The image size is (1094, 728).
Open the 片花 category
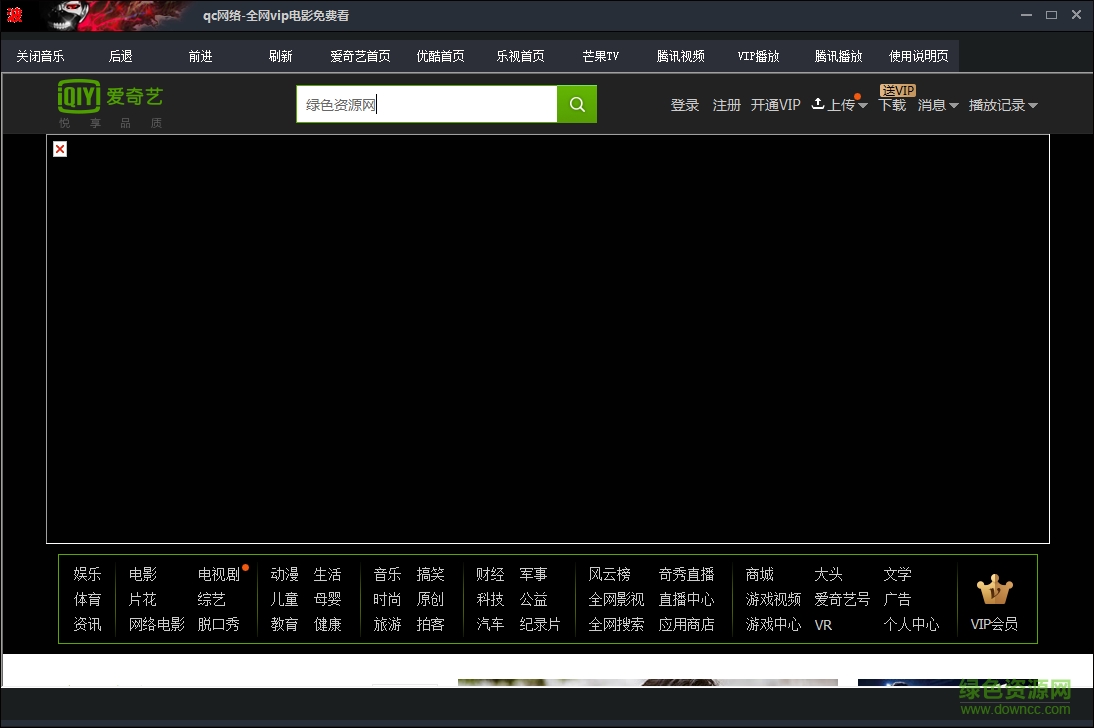click(143, 599)
